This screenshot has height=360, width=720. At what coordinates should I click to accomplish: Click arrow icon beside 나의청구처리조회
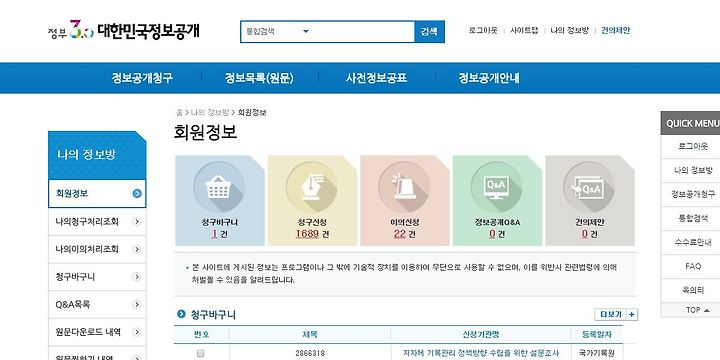tap(136, 222)
